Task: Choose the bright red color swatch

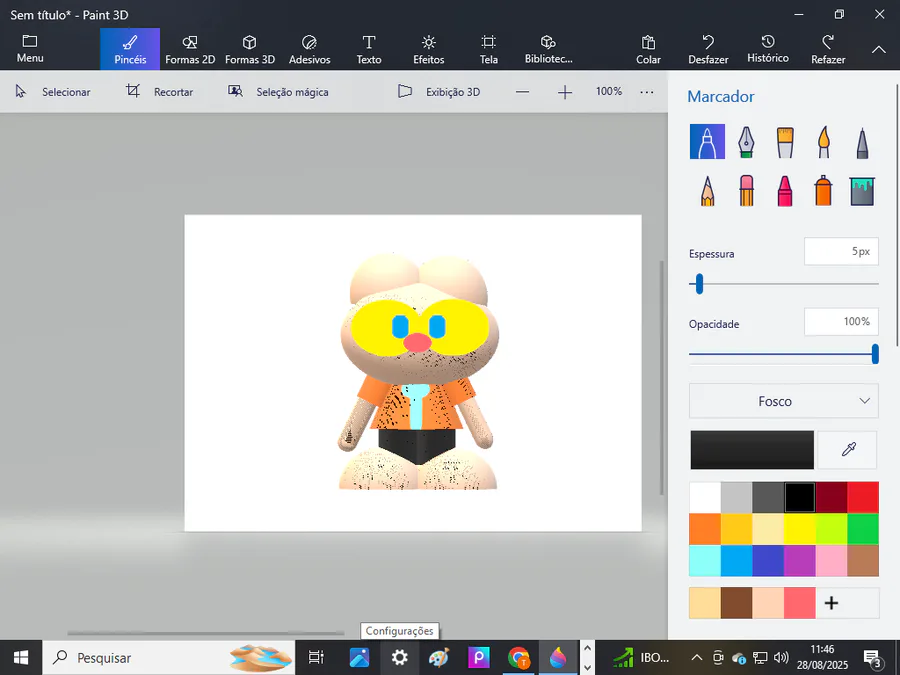Action: pyautogui.click(x=863, y=497)
